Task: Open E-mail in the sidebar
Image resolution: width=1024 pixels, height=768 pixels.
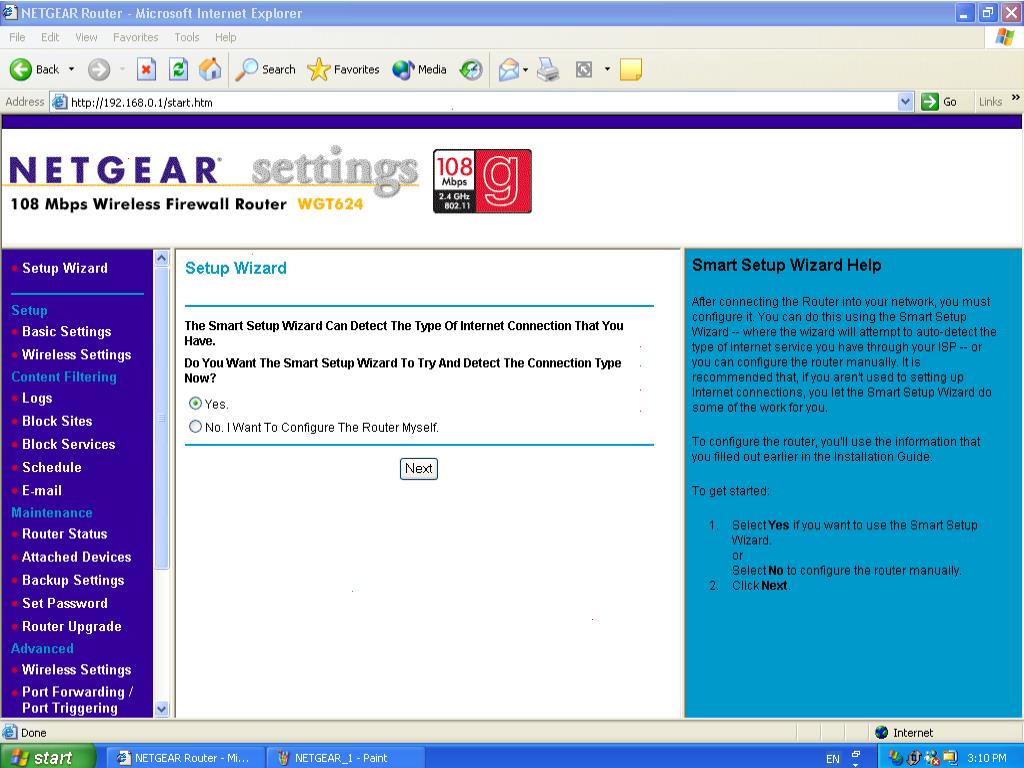Action: click(x=42, y=490)
